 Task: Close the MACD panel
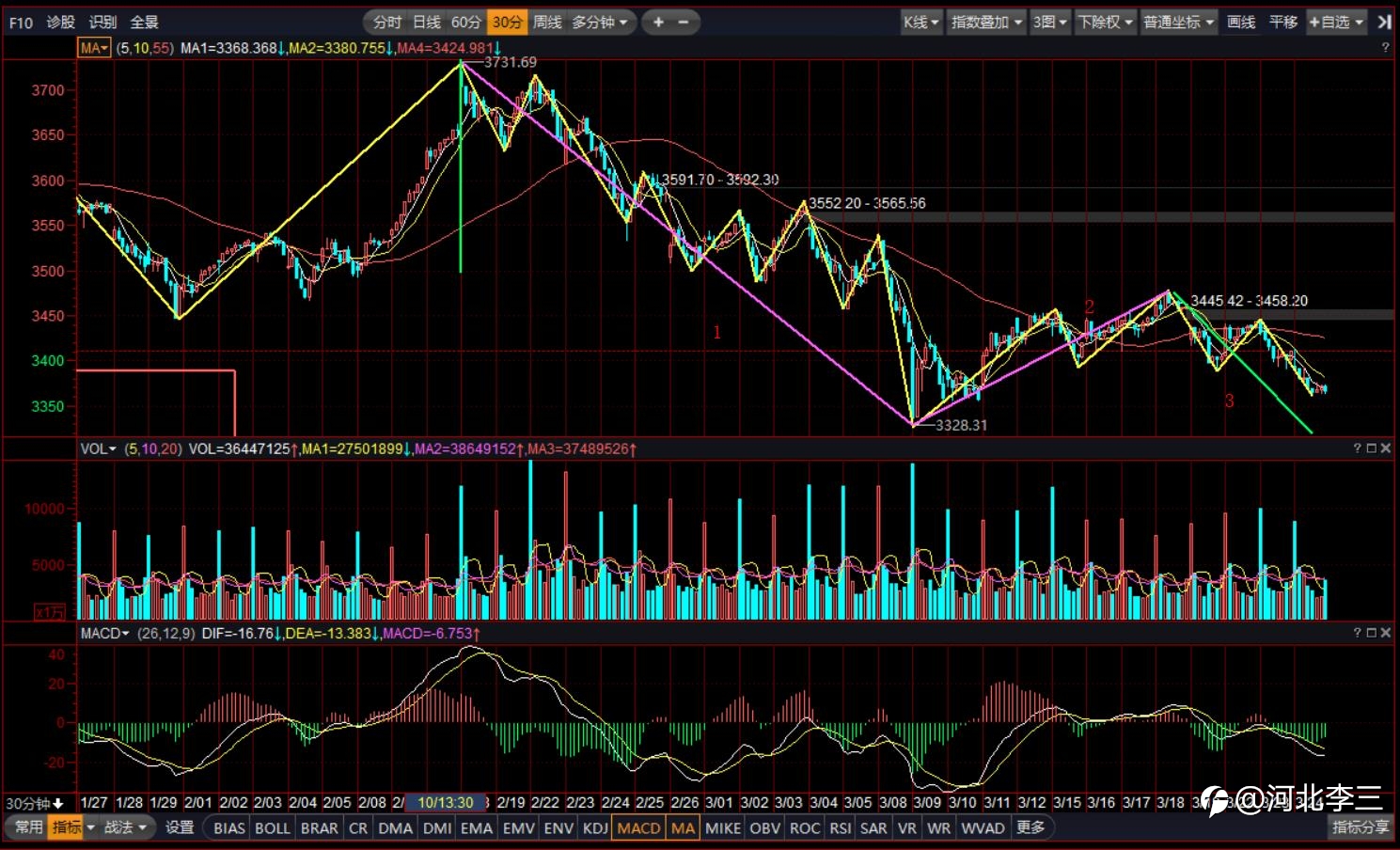point(1385,633)
